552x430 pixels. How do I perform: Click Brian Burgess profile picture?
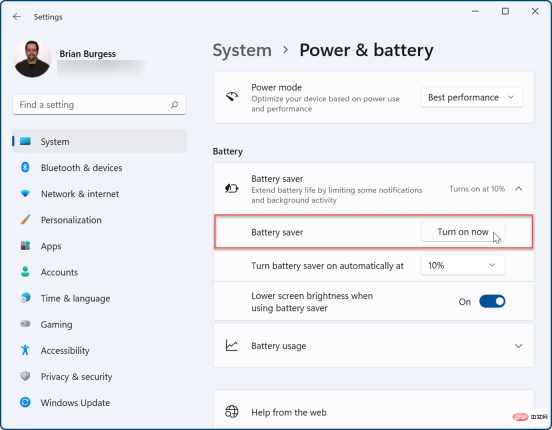[x=32, y=58]
